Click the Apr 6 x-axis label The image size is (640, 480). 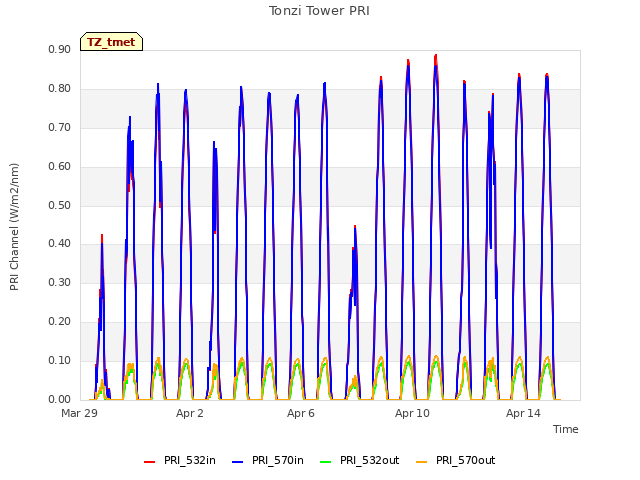pyautogui.click(x=301, y=413)
